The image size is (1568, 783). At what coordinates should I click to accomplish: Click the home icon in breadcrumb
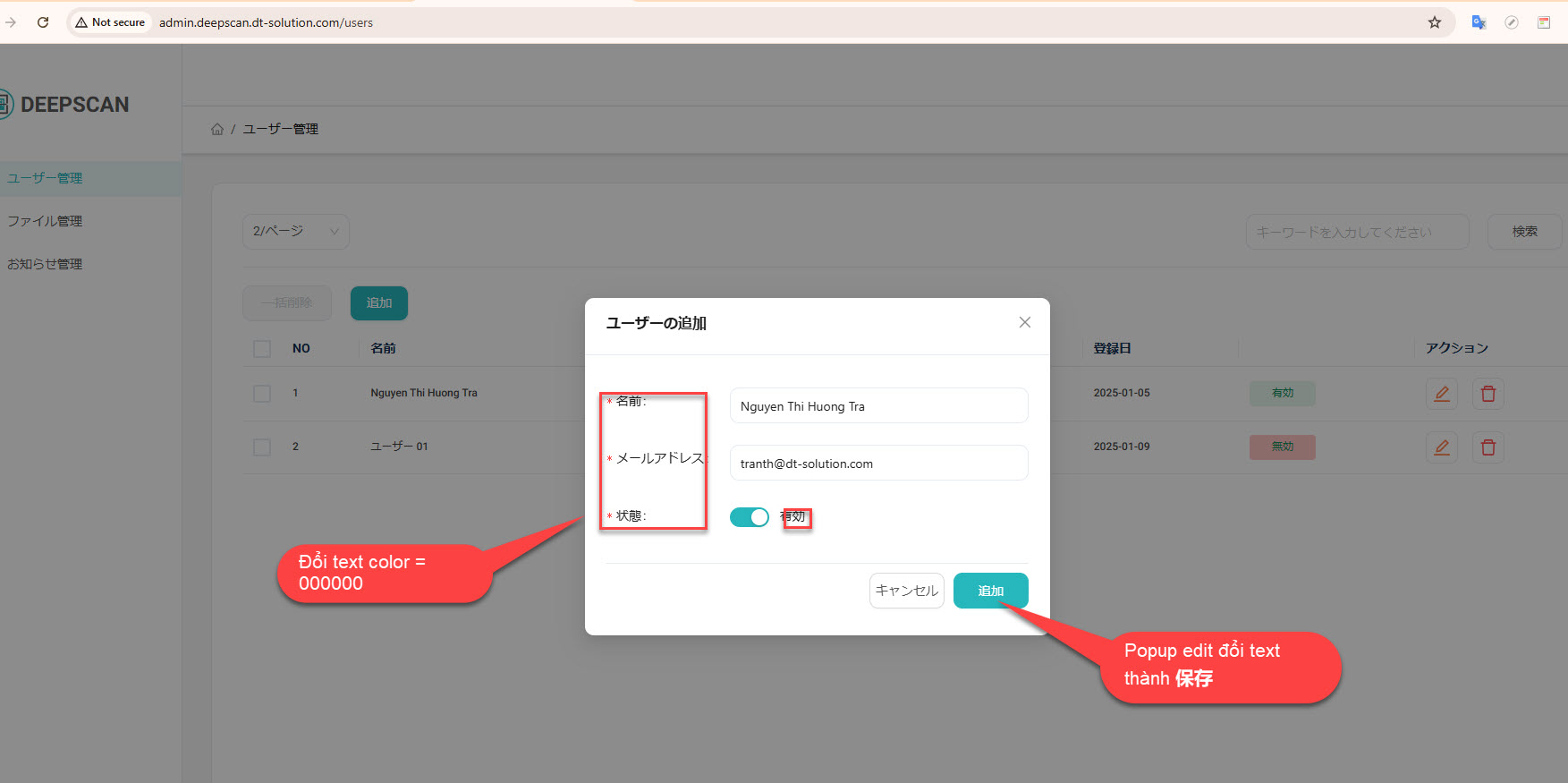[x=217, y=130]
